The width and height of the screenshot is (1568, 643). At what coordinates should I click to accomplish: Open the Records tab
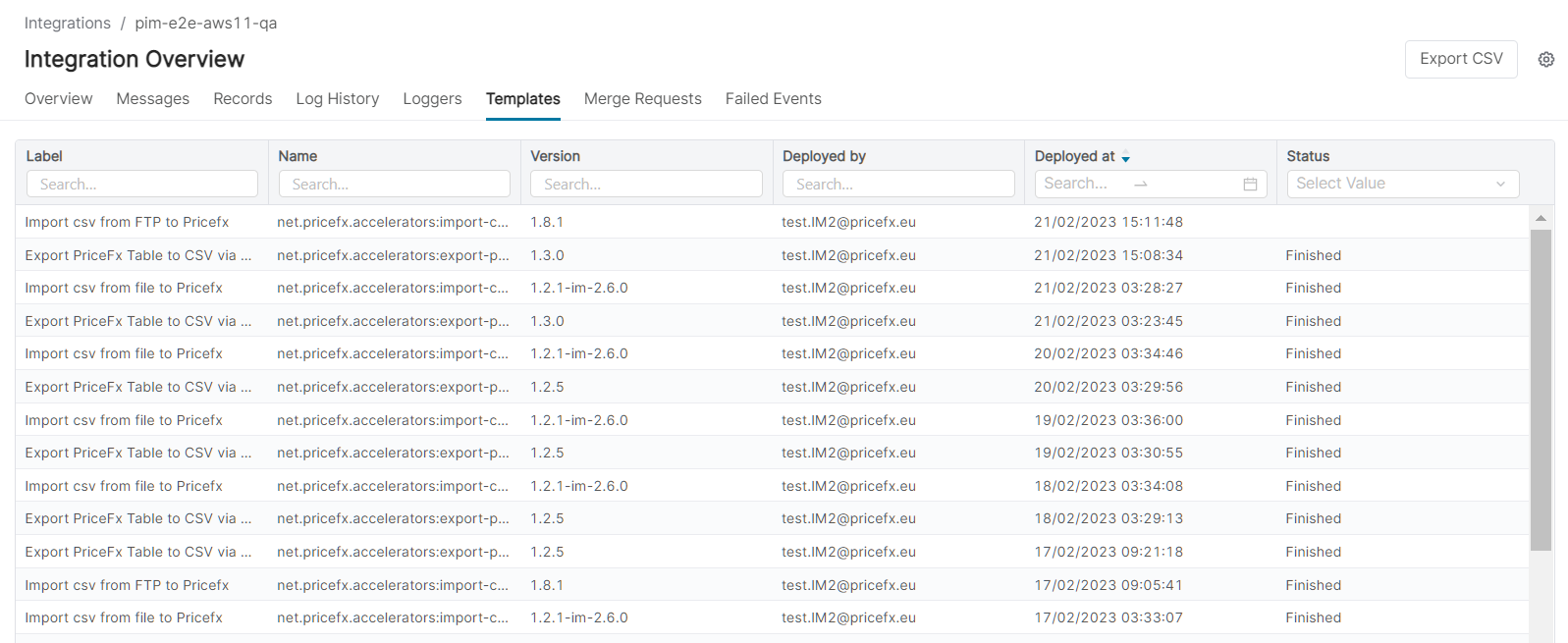243,99
